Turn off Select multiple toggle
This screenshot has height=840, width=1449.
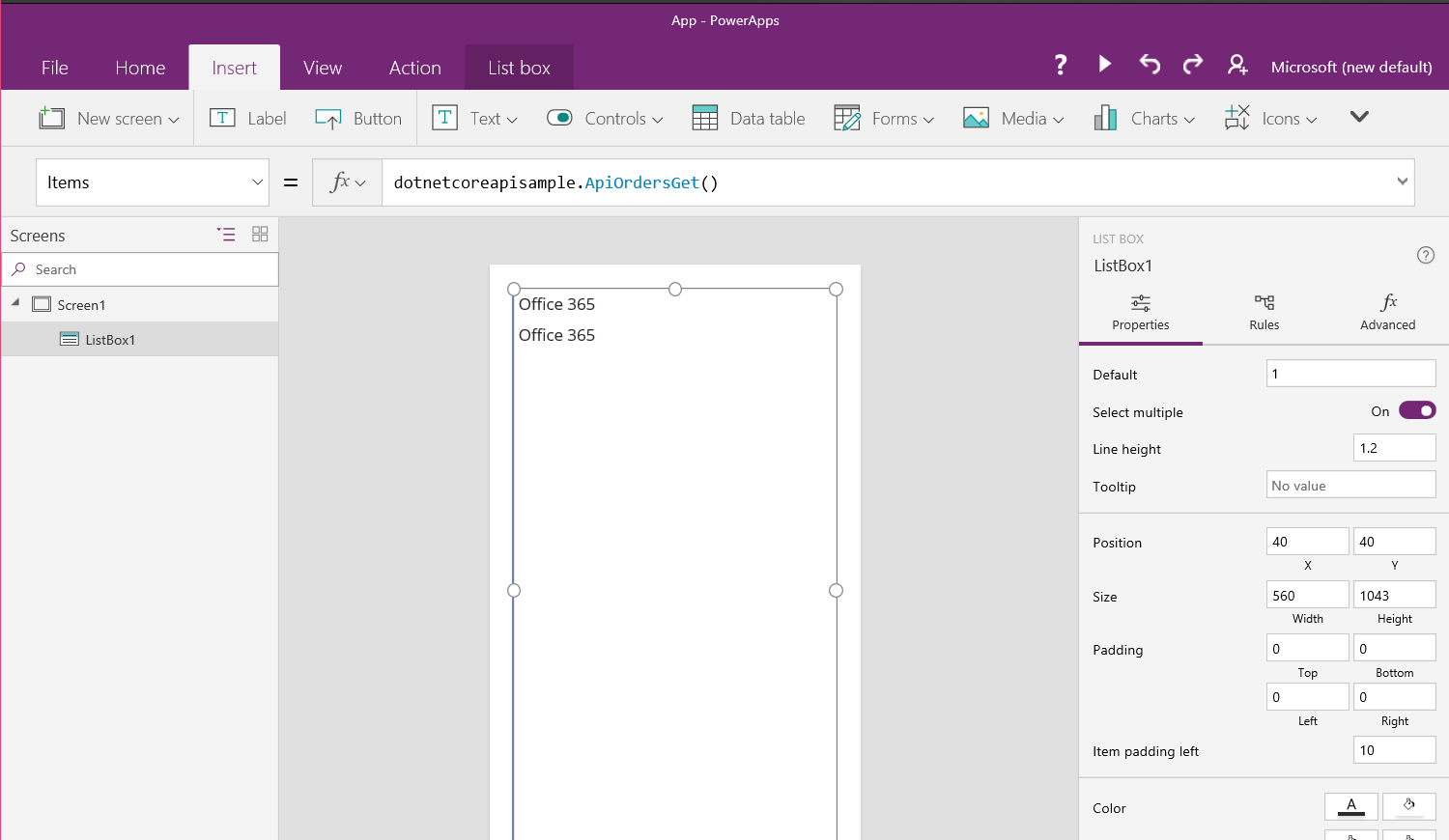pos(1416,411)
